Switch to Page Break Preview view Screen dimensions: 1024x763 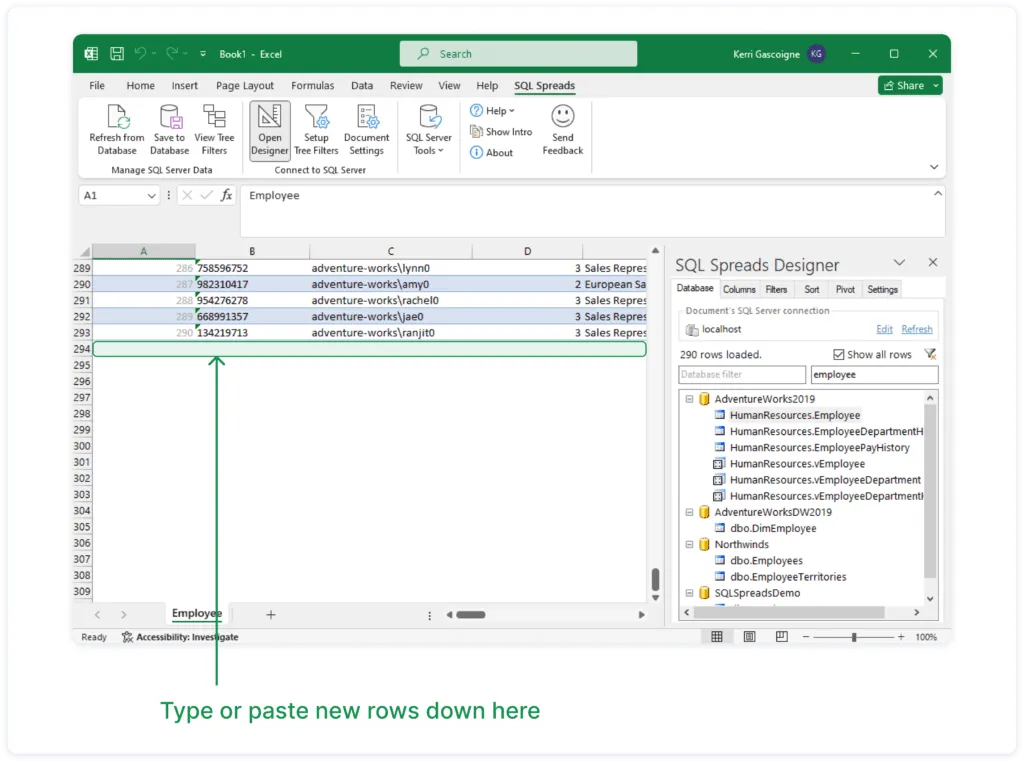[782, 637]
